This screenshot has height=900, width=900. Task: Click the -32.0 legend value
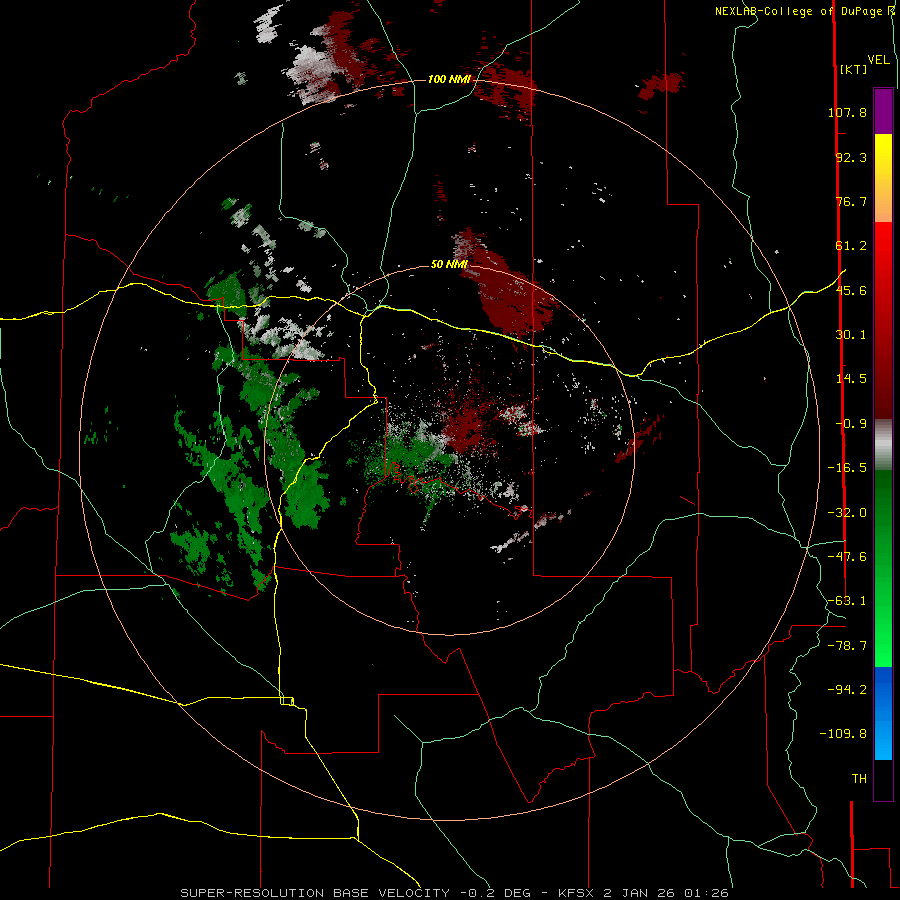847,513
